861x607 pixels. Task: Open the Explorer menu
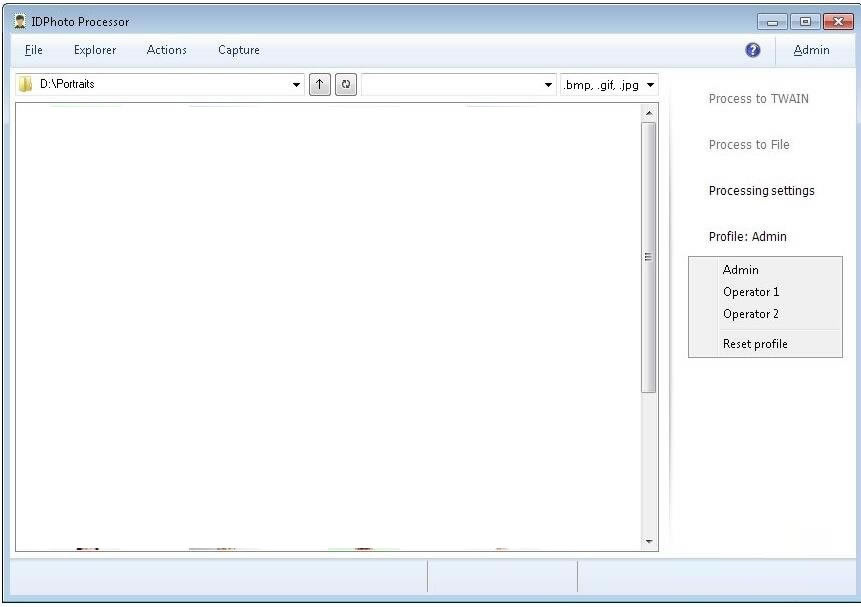tap(94, 50)
